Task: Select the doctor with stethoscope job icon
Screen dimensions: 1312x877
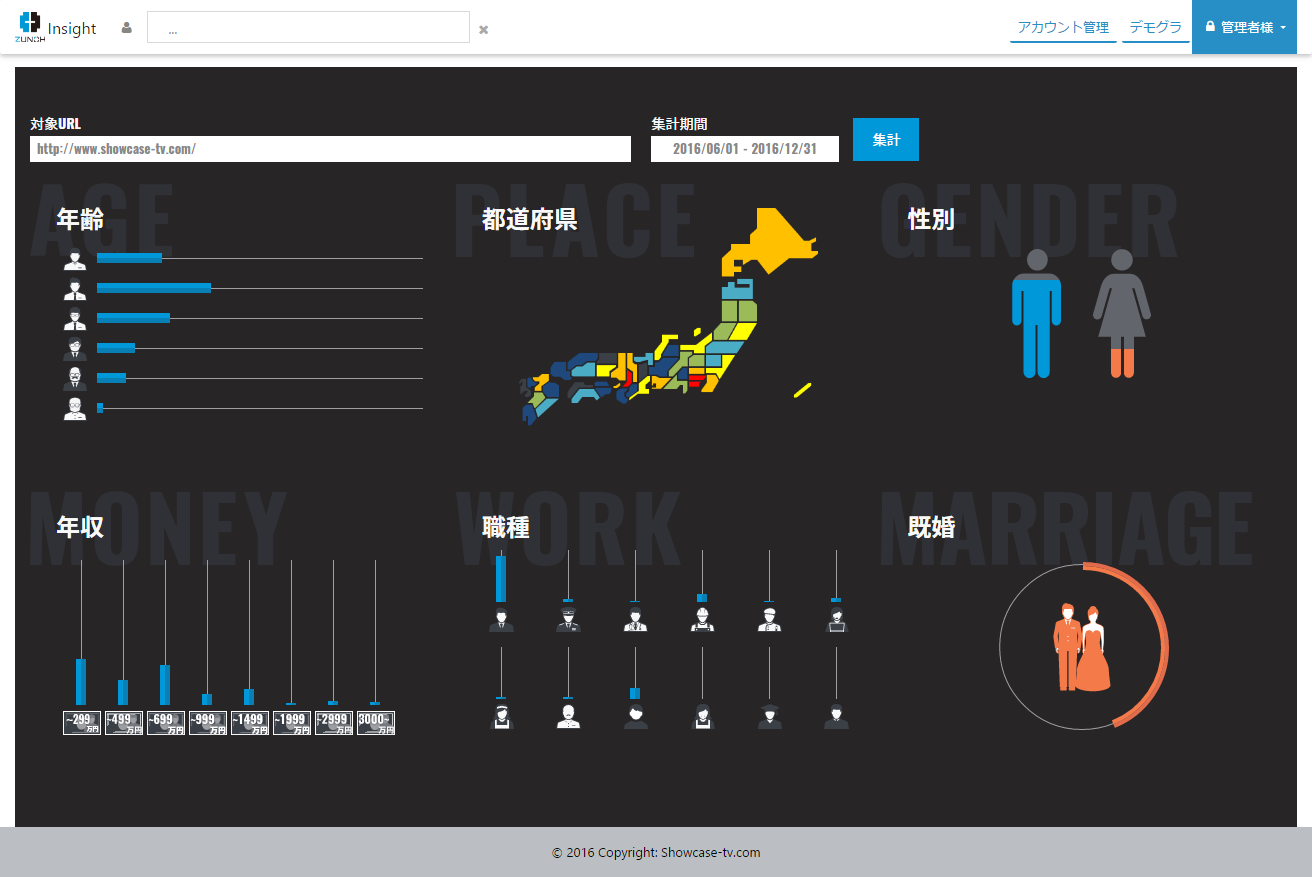Action: click(x=635, y=620)
